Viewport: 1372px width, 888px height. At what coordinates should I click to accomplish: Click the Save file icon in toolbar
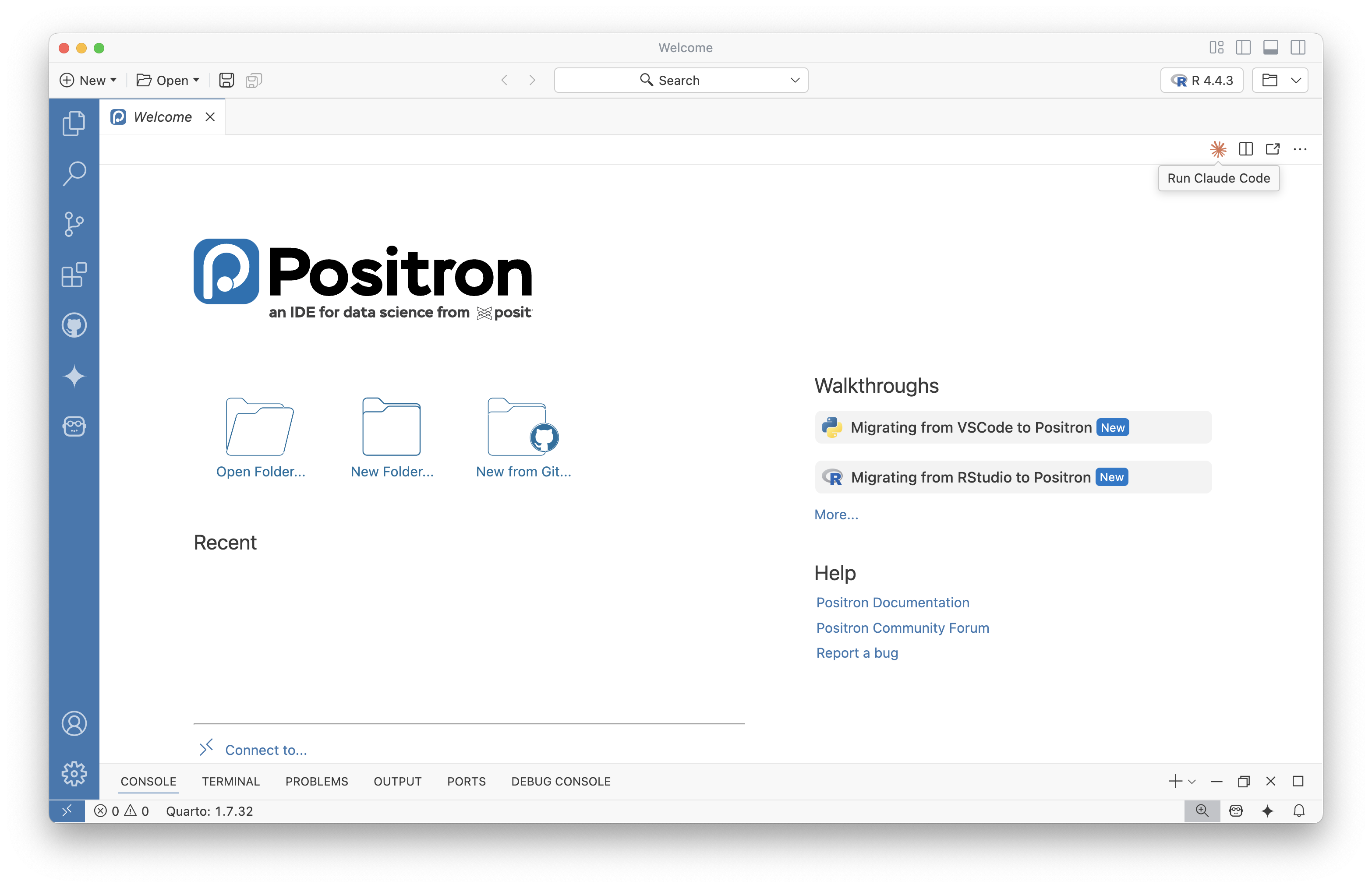coord(226,80)
